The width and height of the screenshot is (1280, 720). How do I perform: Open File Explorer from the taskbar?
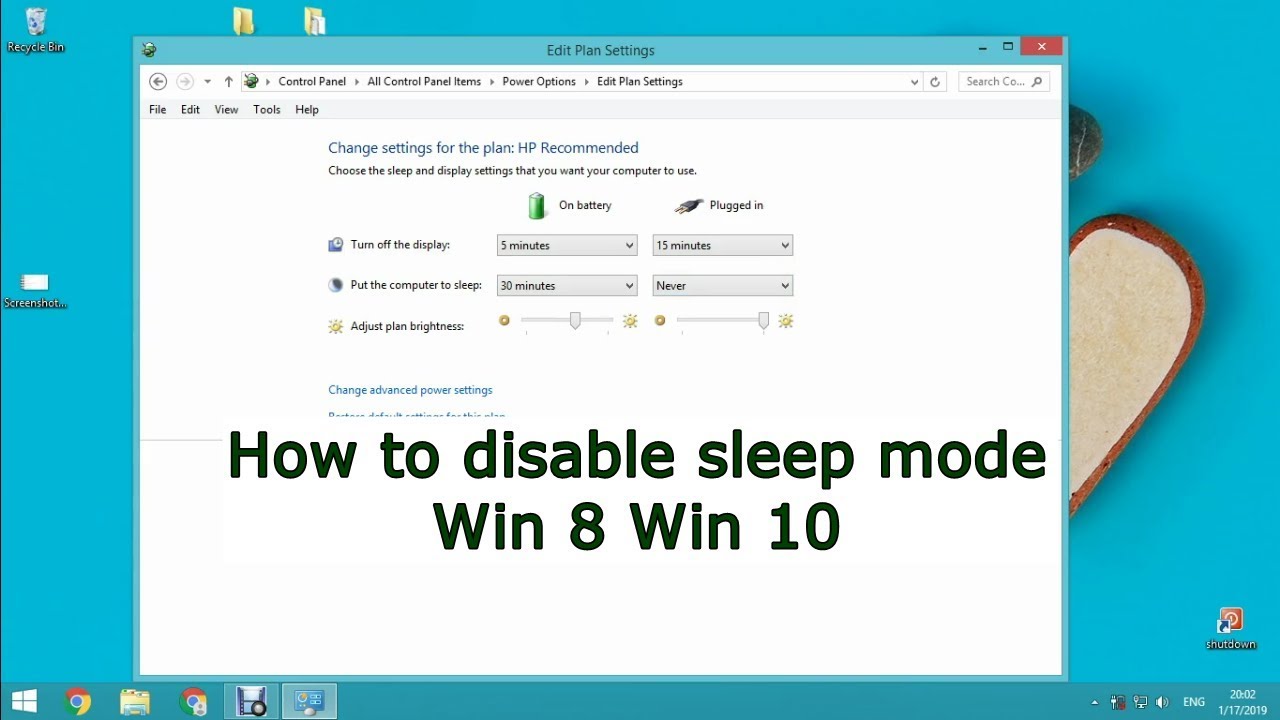pos(135,701)
